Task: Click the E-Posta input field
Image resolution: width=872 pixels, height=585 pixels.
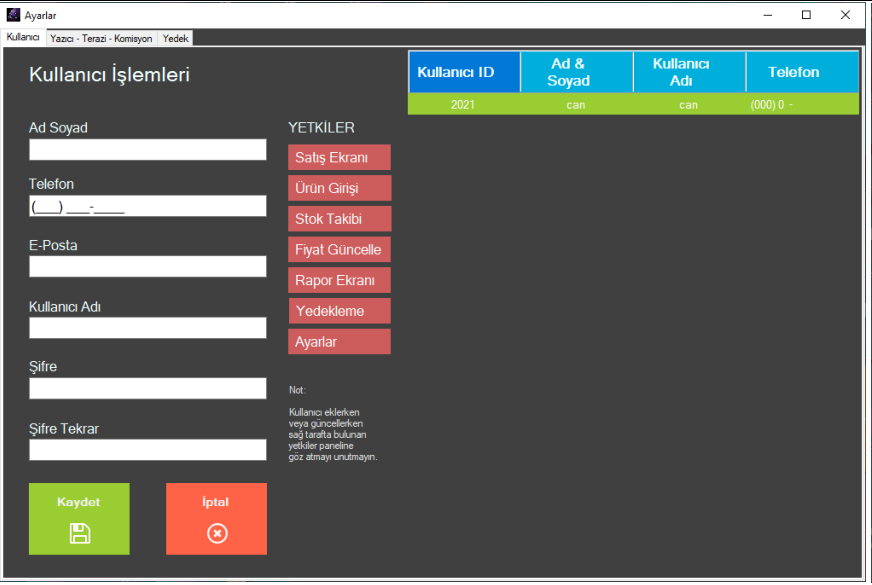Action: [148, 267]
